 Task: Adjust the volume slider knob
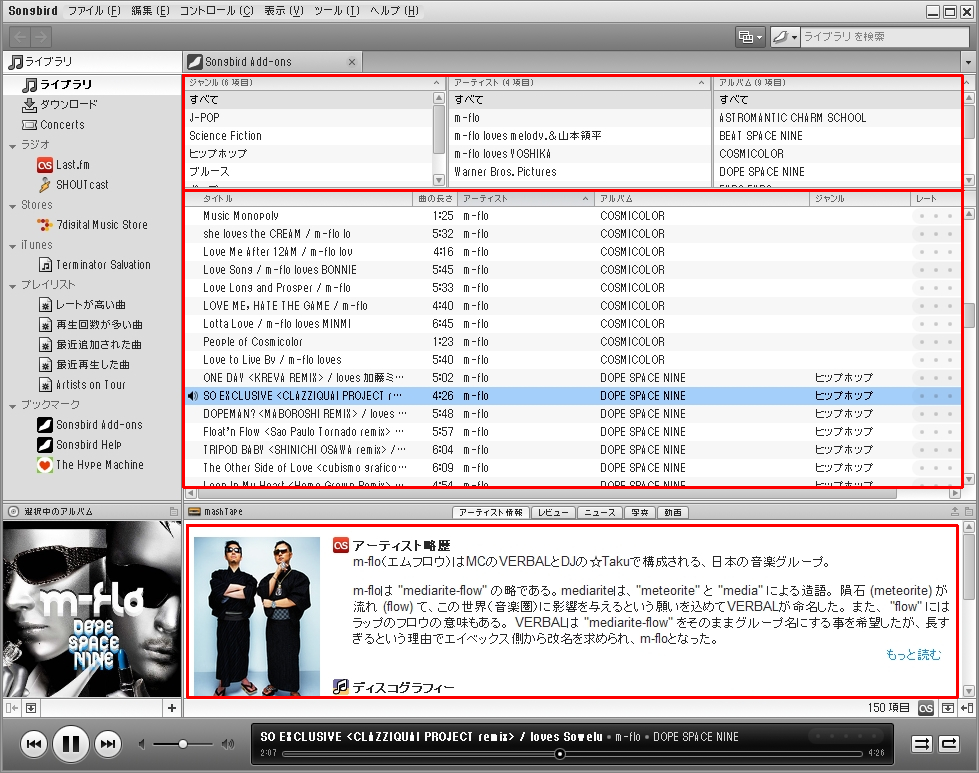click(182, 744)
